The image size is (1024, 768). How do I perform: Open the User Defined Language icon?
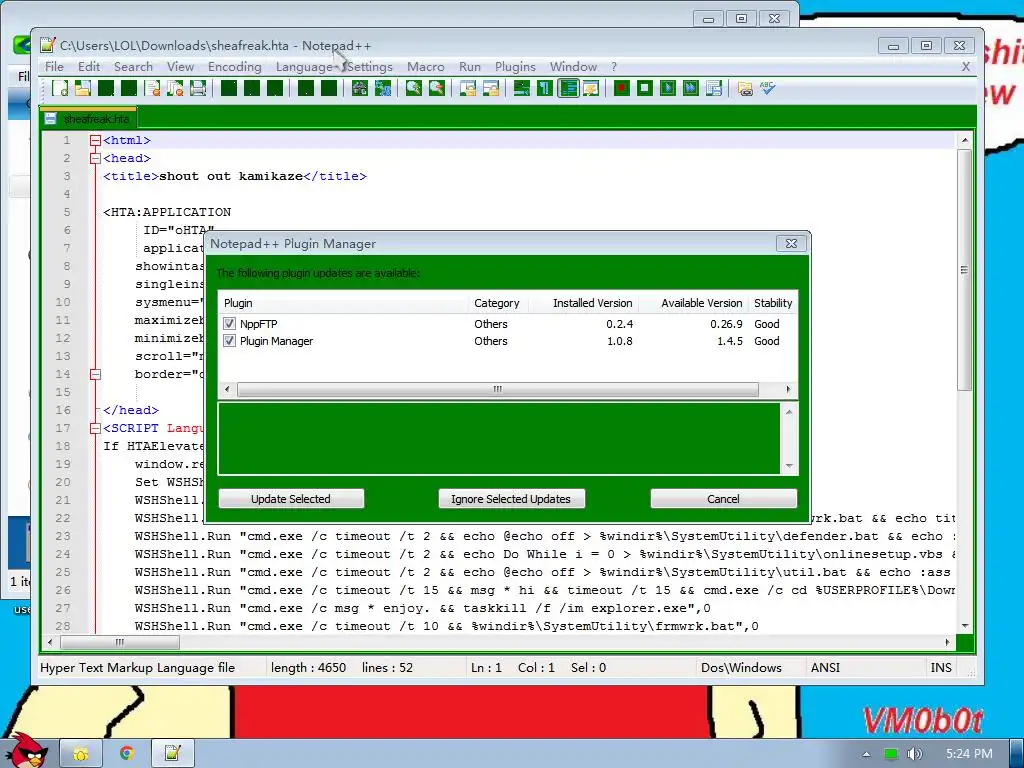pos(591,88)
